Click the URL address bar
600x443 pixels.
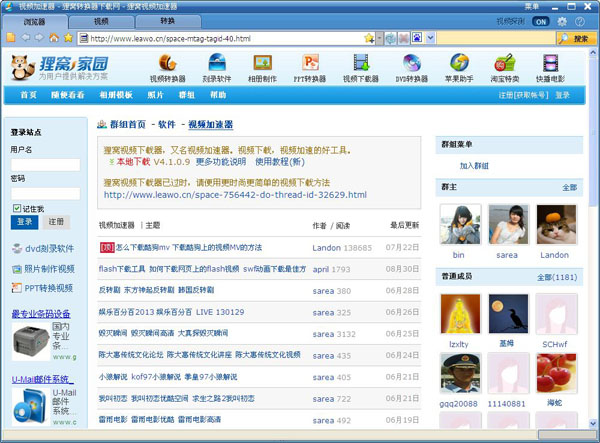coord(221,38)
